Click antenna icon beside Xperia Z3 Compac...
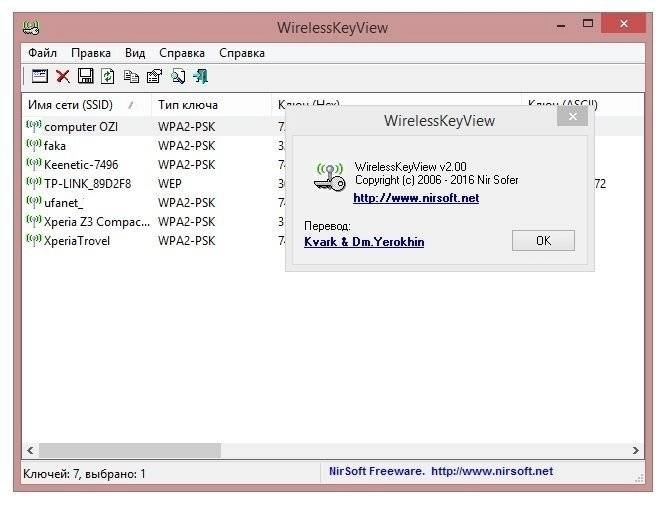Viewport: 670px width, 511px height. 34,221
